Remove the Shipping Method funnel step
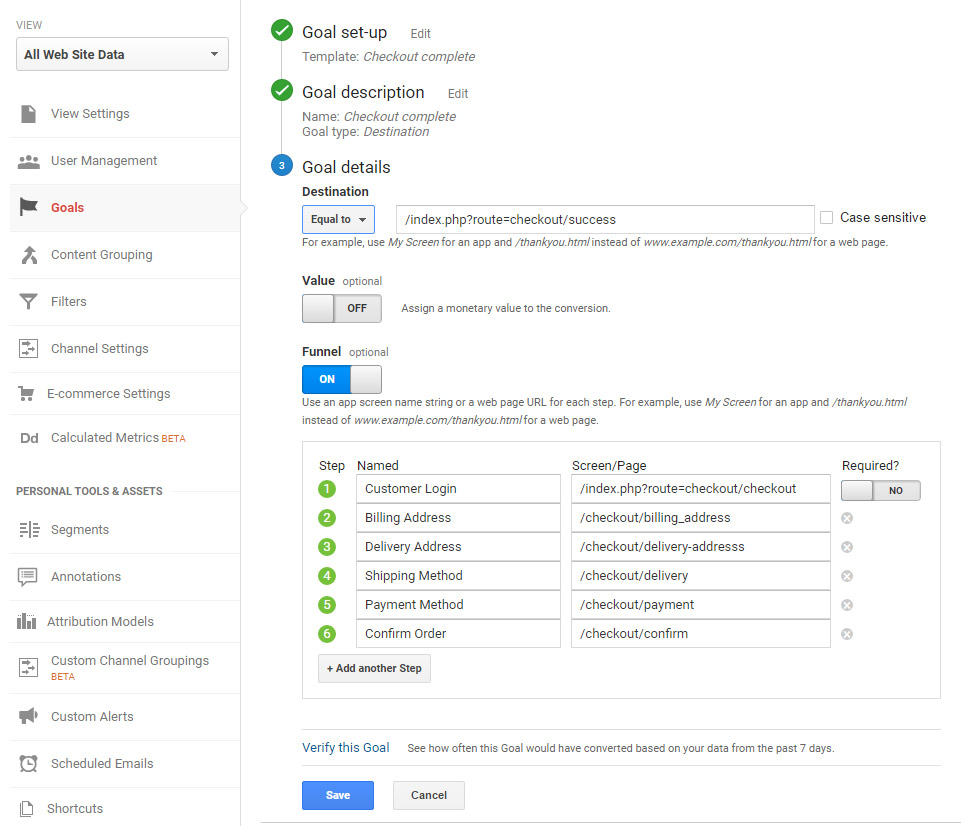 [847, 576]
